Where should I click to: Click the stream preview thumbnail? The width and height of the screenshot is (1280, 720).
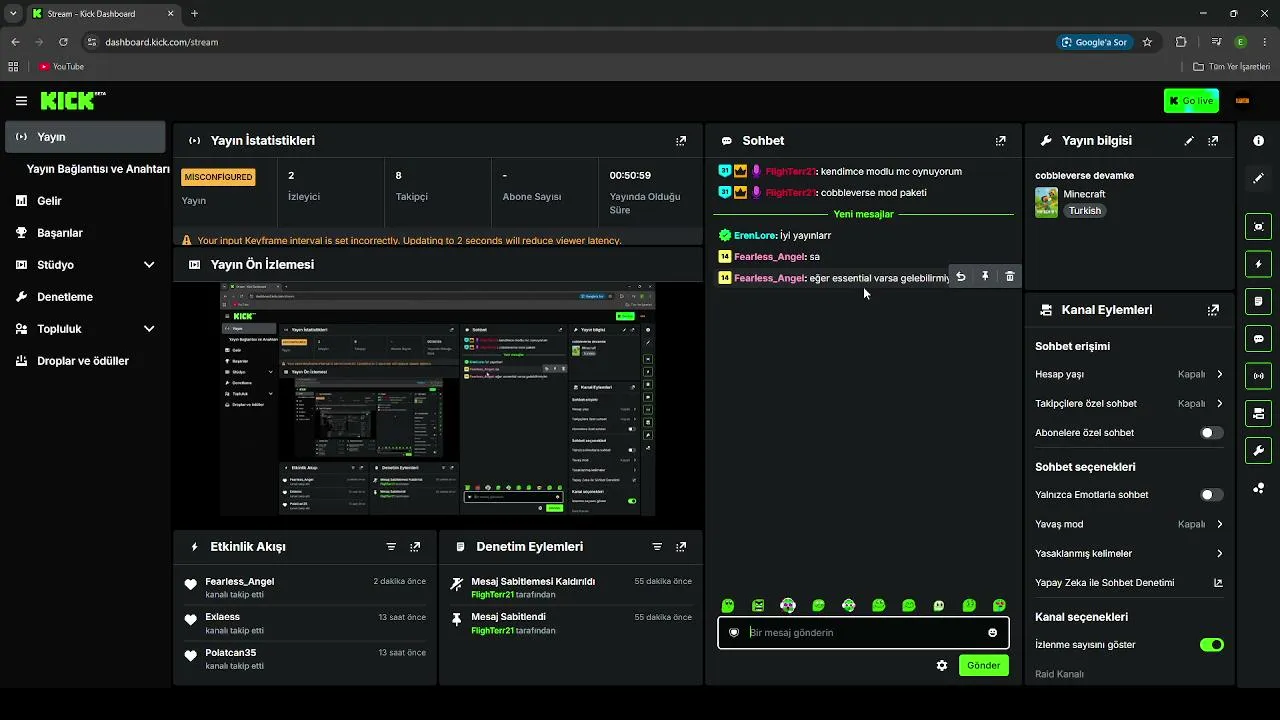[x=438, y=399]
